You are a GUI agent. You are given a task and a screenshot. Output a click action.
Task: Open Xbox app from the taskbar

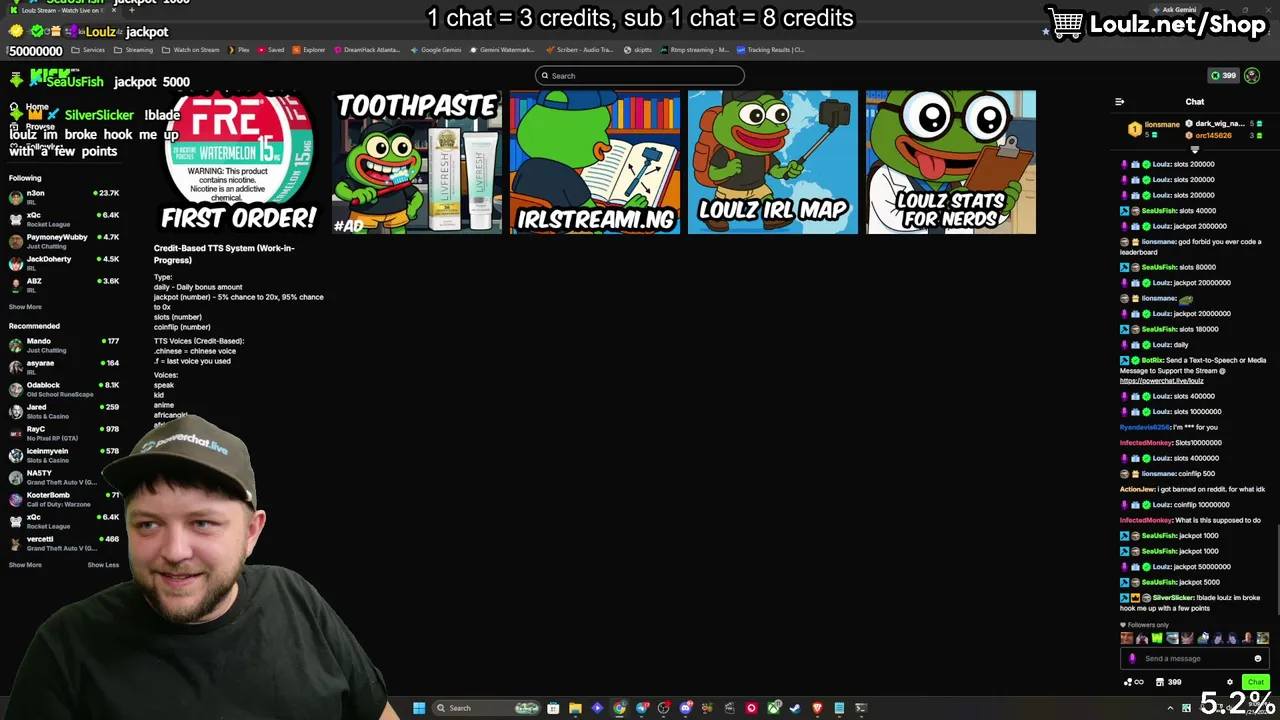coord(773,708)
